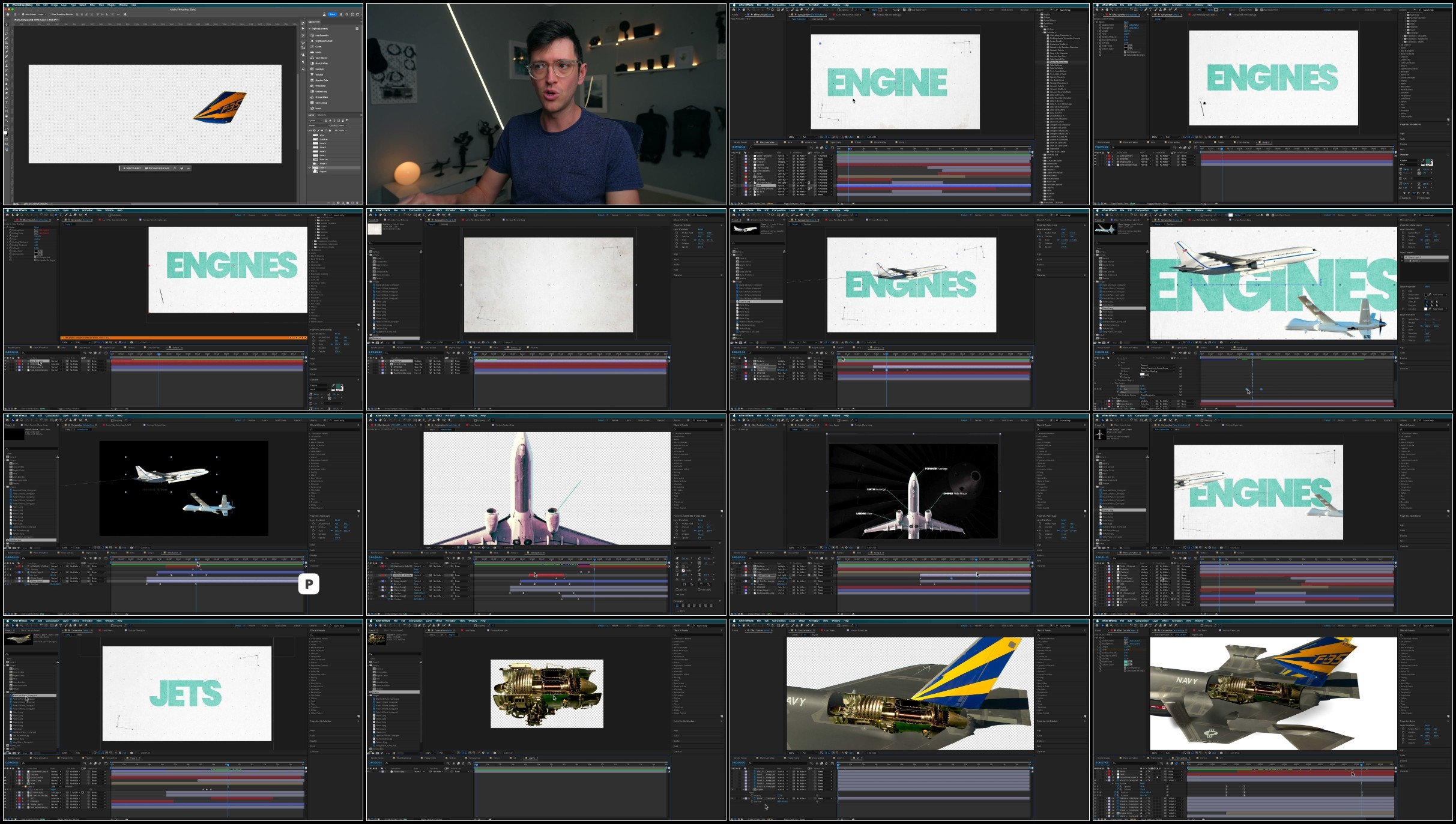Enable Show Transform Controls checkbox
Screen dimensions: 1456x824
click(49, 14)
